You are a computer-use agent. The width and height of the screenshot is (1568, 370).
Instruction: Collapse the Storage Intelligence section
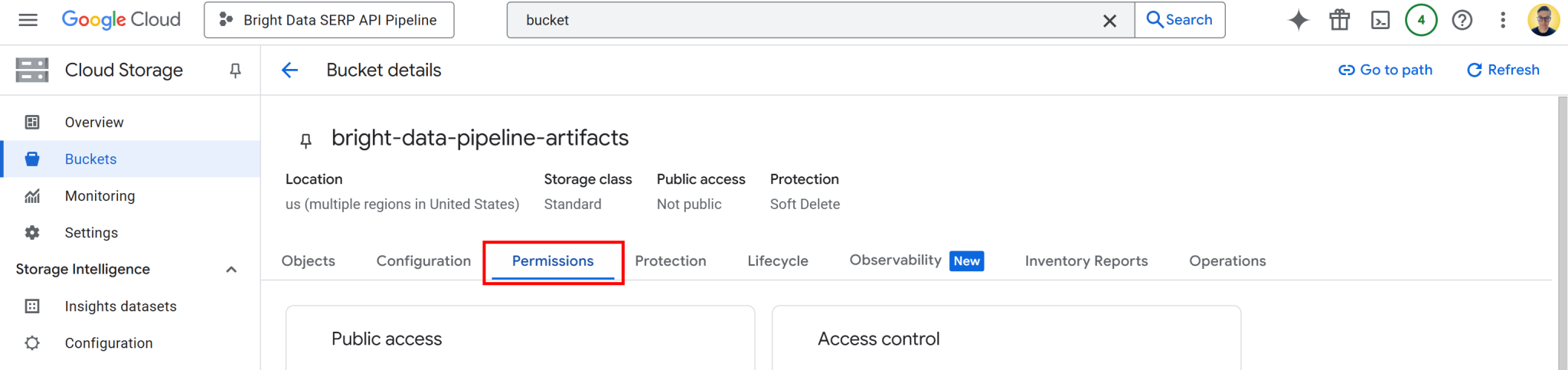point(231,270)
